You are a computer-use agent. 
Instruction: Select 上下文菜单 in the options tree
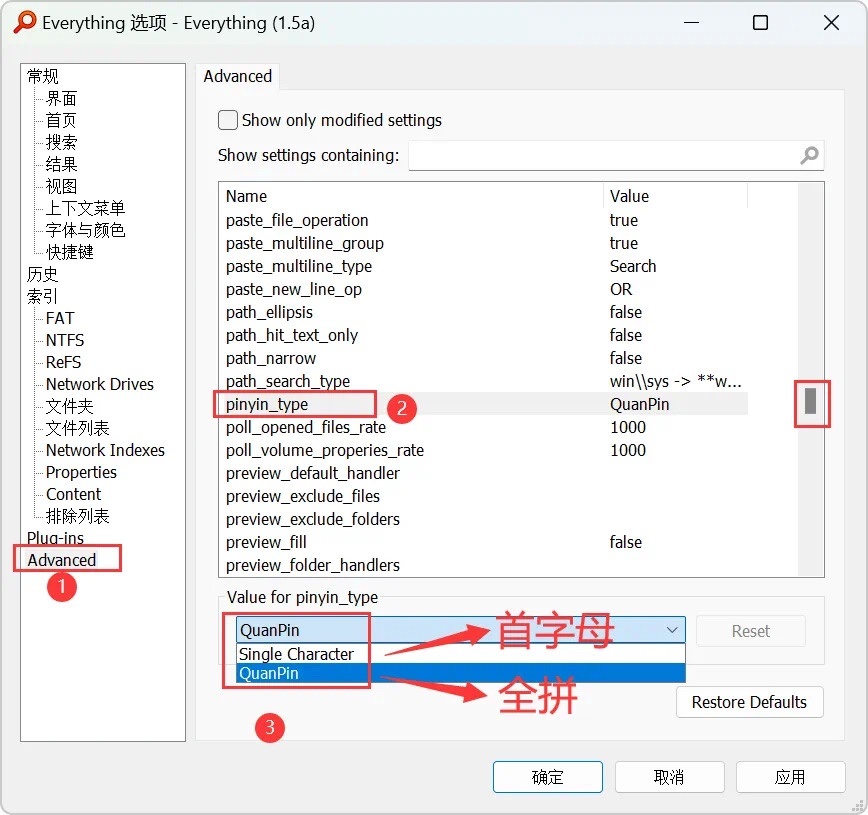pyautogui.click(x=85, y=208)
